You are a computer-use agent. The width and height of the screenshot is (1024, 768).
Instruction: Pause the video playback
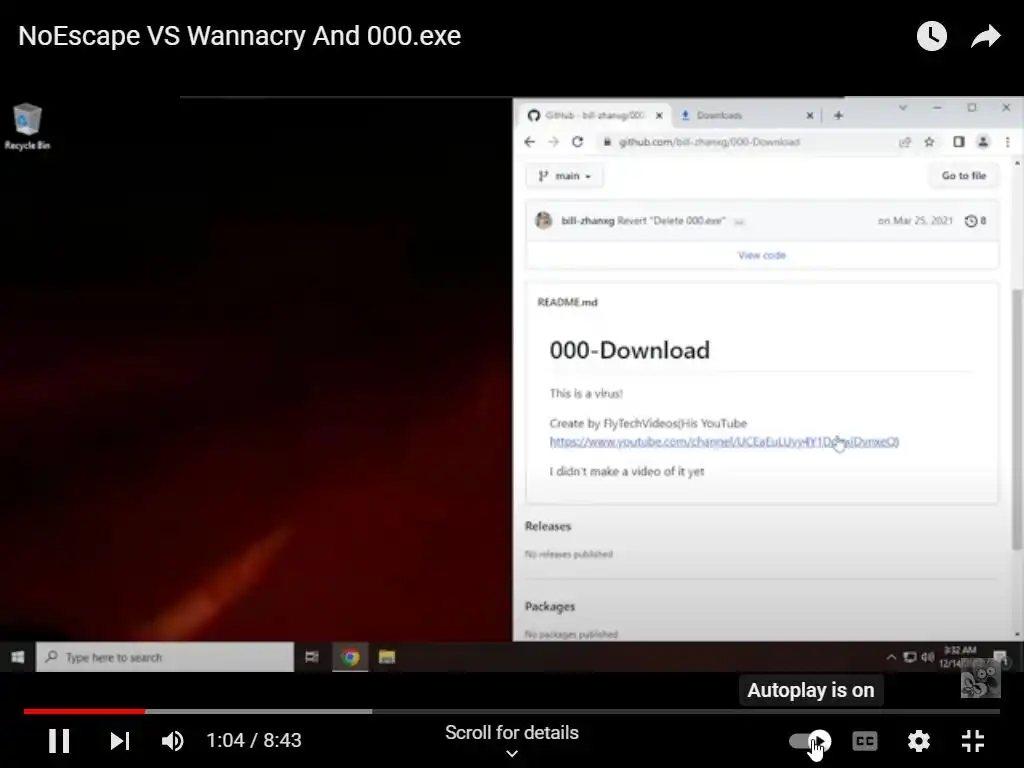click(59, 741)
